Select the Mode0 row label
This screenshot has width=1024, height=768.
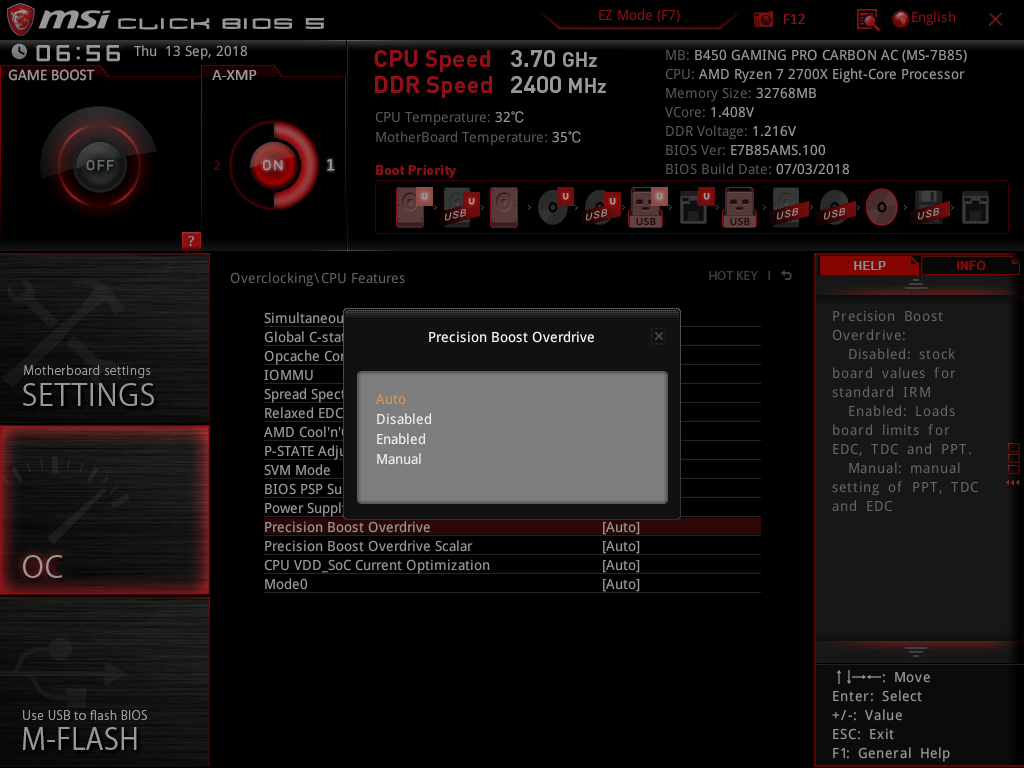285,584
